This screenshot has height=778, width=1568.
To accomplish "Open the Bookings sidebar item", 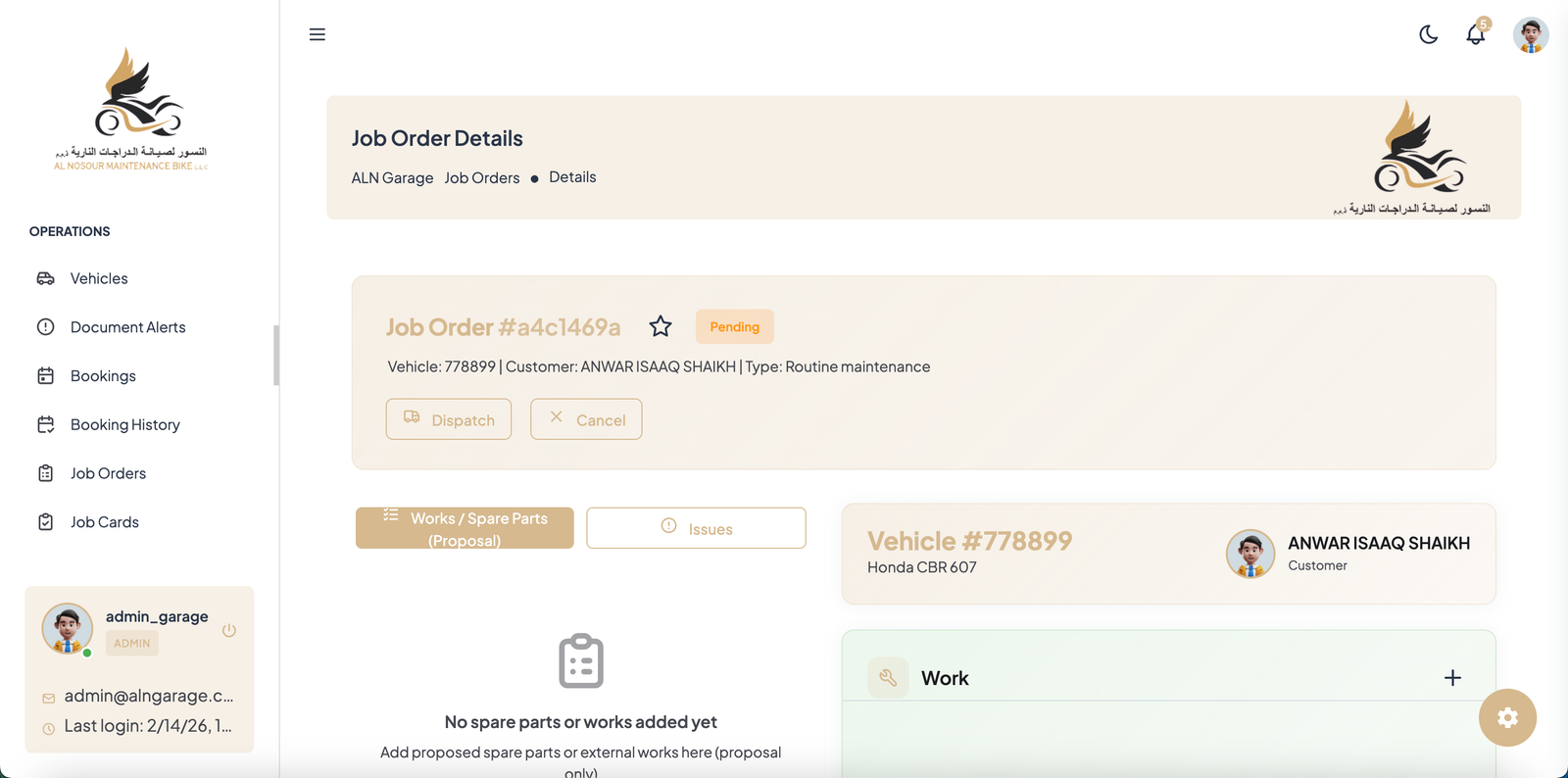I will point(103,376).
